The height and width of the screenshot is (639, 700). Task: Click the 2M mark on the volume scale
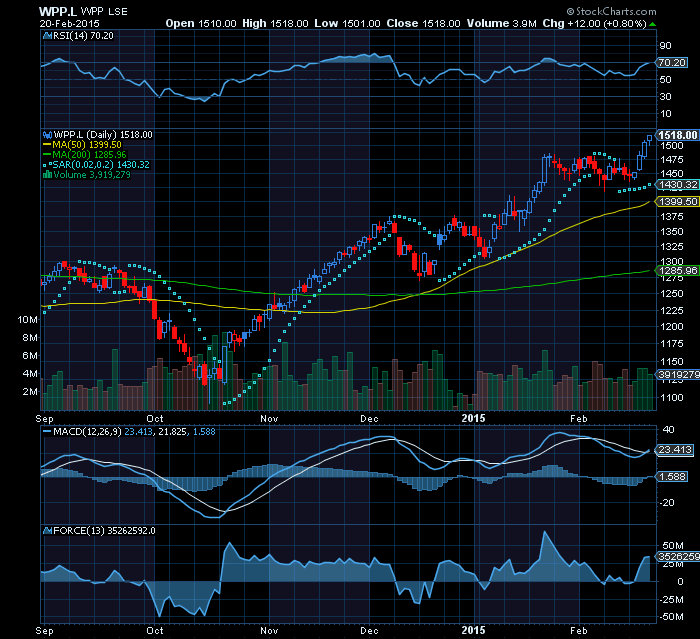[x=30, y=392]
